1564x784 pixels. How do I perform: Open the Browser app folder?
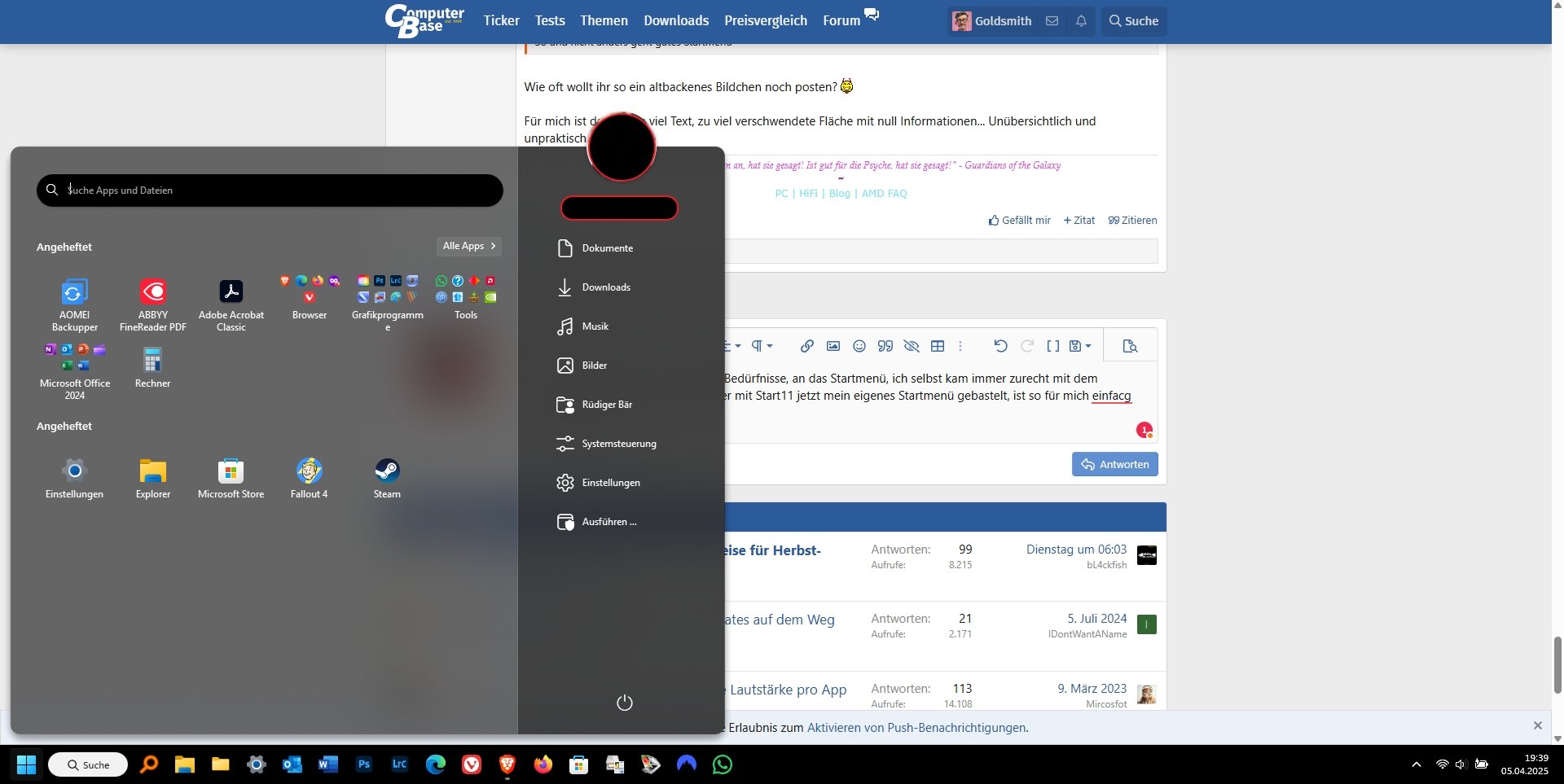(x=310, y=298)
